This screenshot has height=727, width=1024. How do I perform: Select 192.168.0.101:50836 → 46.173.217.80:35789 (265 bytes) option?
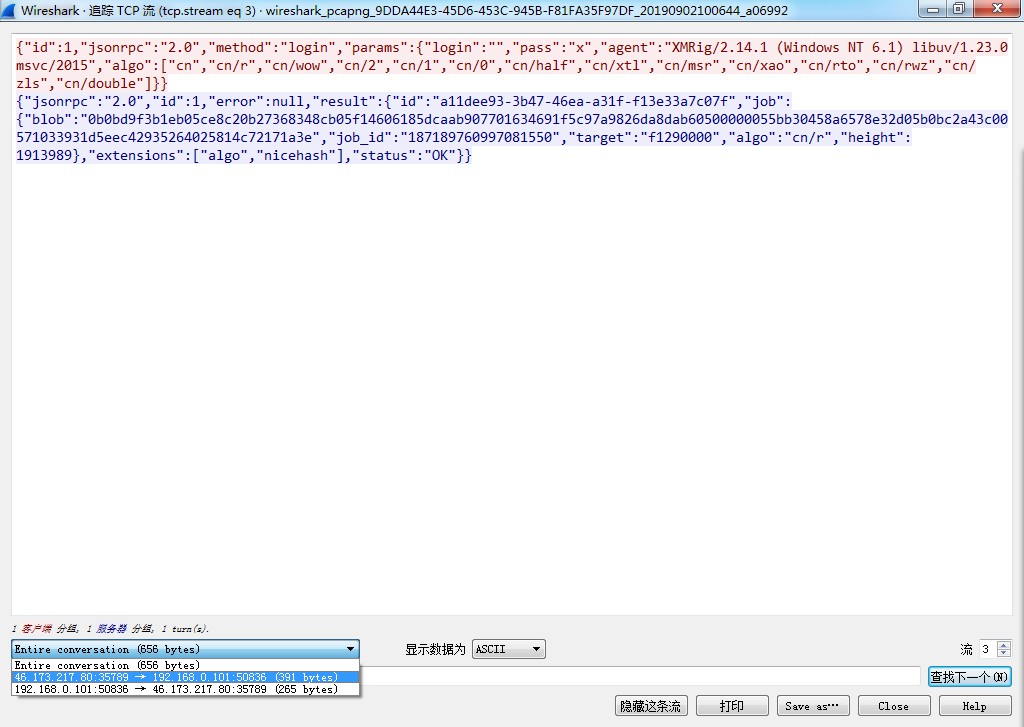(185, 688)
